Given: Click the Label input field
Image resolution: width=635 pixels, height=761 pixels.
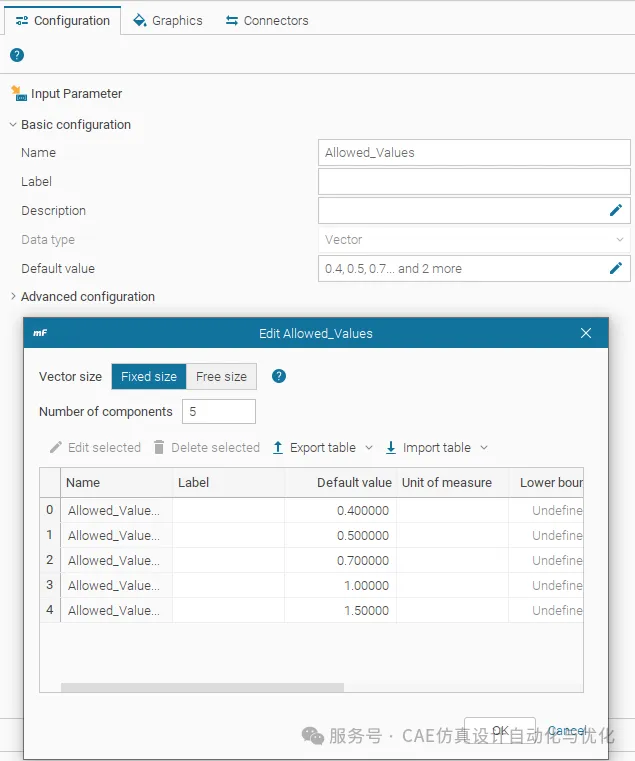Looking at the screenshot, I should pos(474,182).
